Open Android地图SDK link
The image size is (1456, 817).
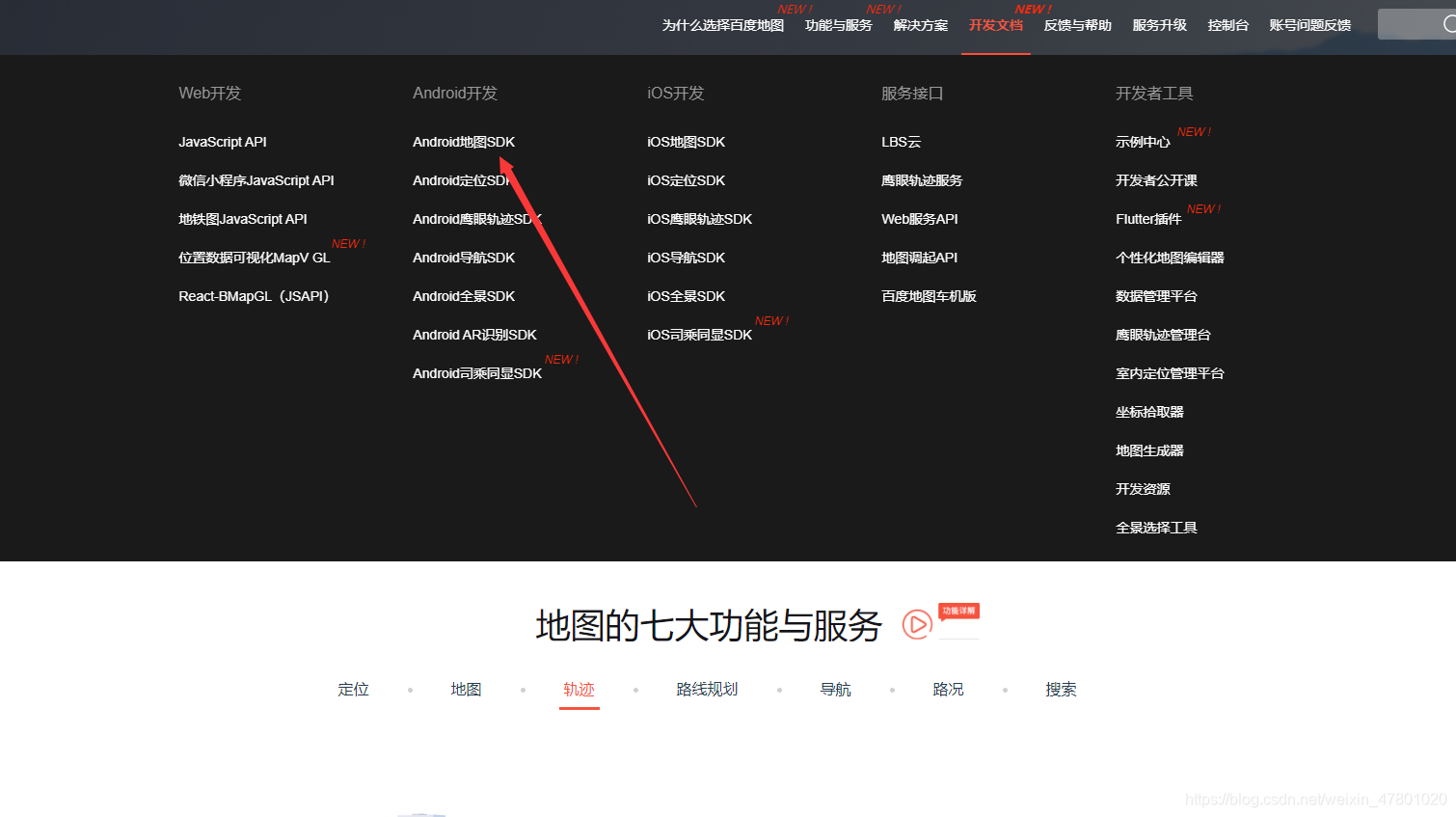(464, 142)
